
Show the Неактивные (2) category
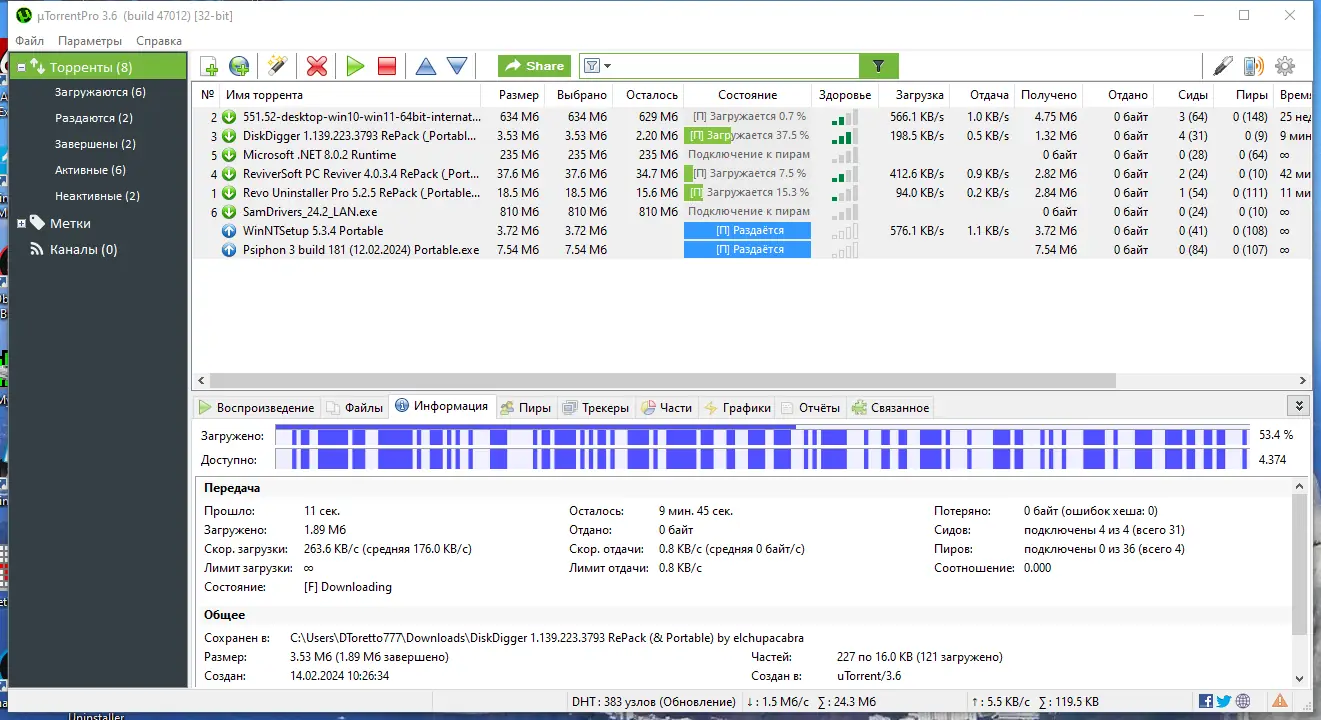pyautogui.click(x=97, y=196)
